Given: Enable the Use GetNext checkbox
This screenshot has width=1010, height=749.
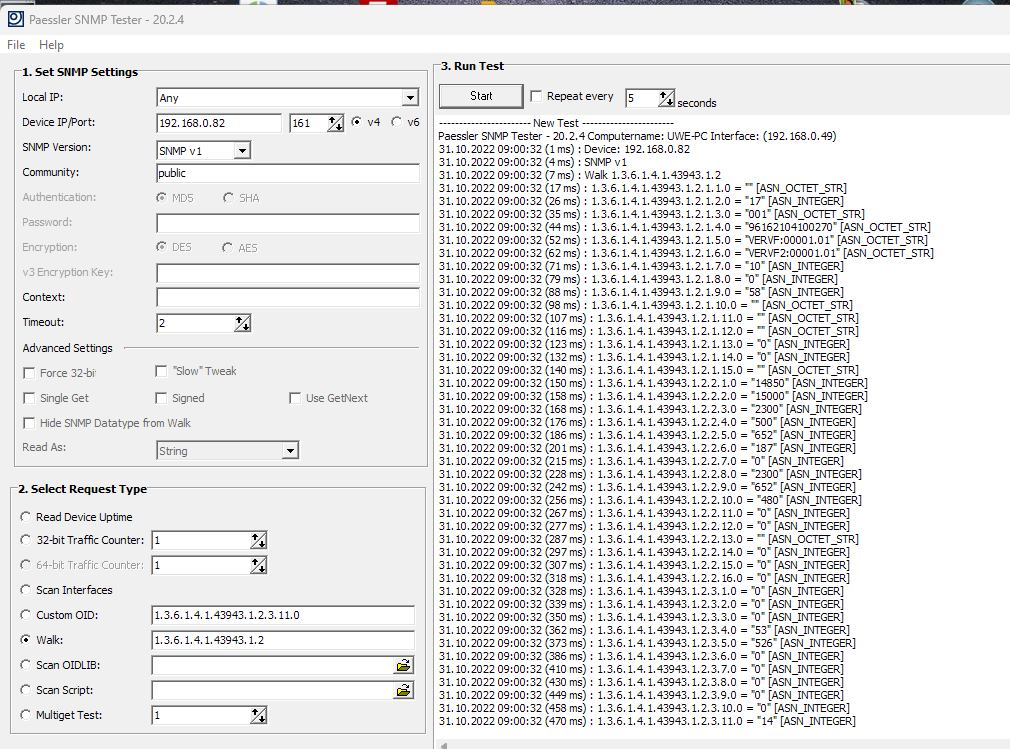Looking at the screenshot, I should [x=295, y=398].
